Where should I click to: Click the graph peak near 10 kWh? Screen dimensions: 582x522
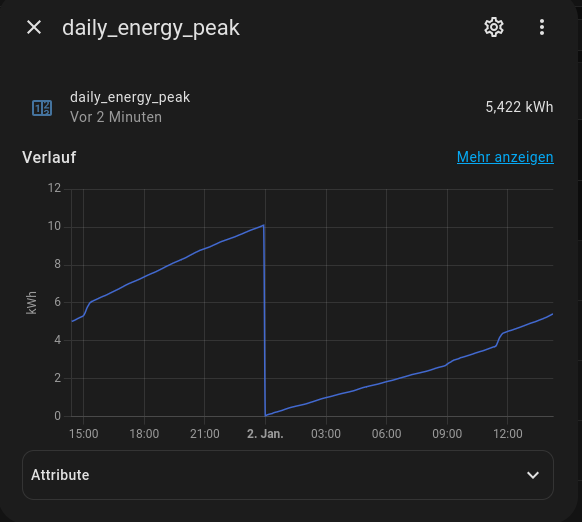[263, 225]
